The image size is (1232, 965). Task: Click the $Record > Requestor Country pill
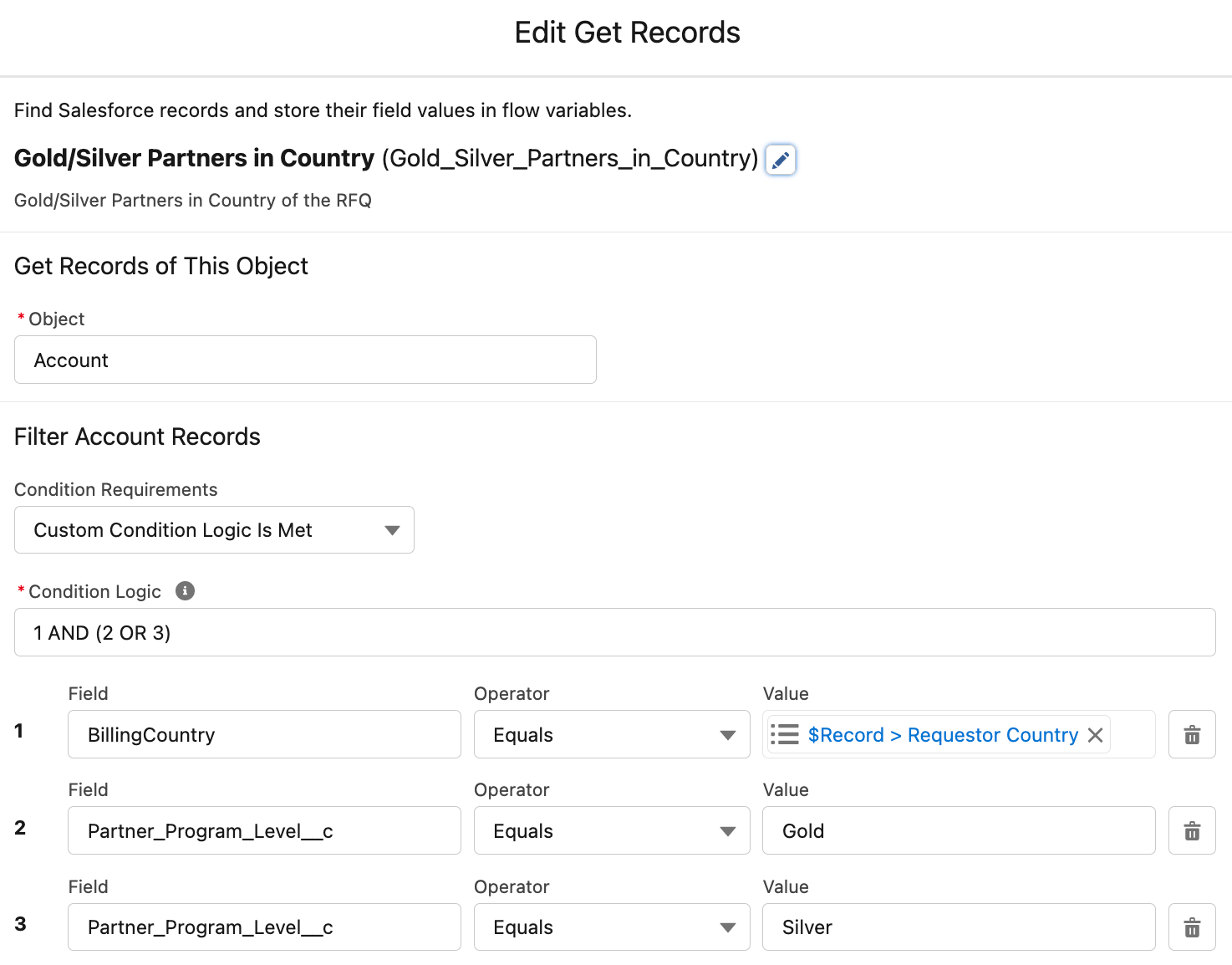pyautogui.click(x=942, y=735)
